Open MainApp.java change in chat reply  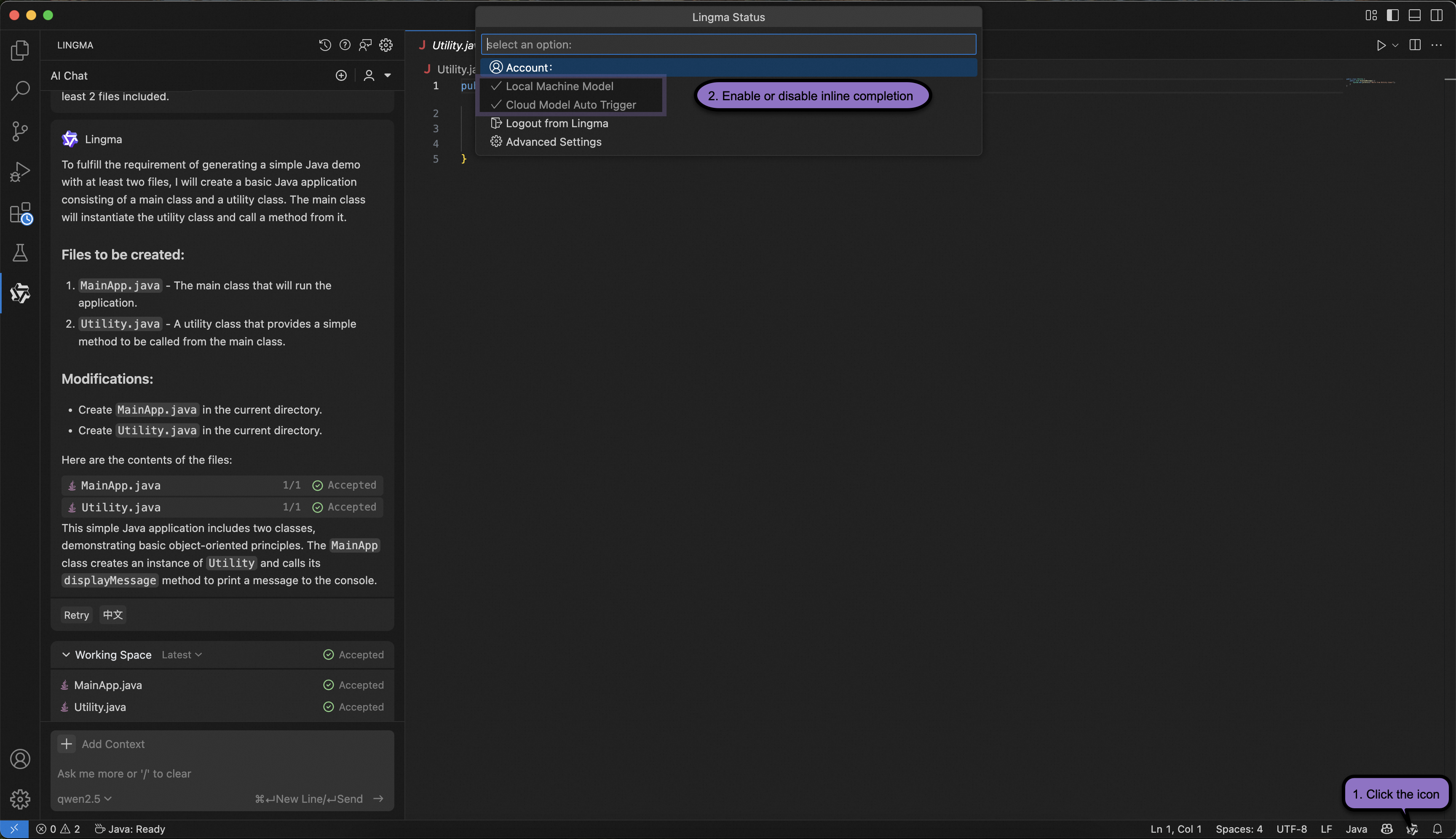(x=222, y=485)
